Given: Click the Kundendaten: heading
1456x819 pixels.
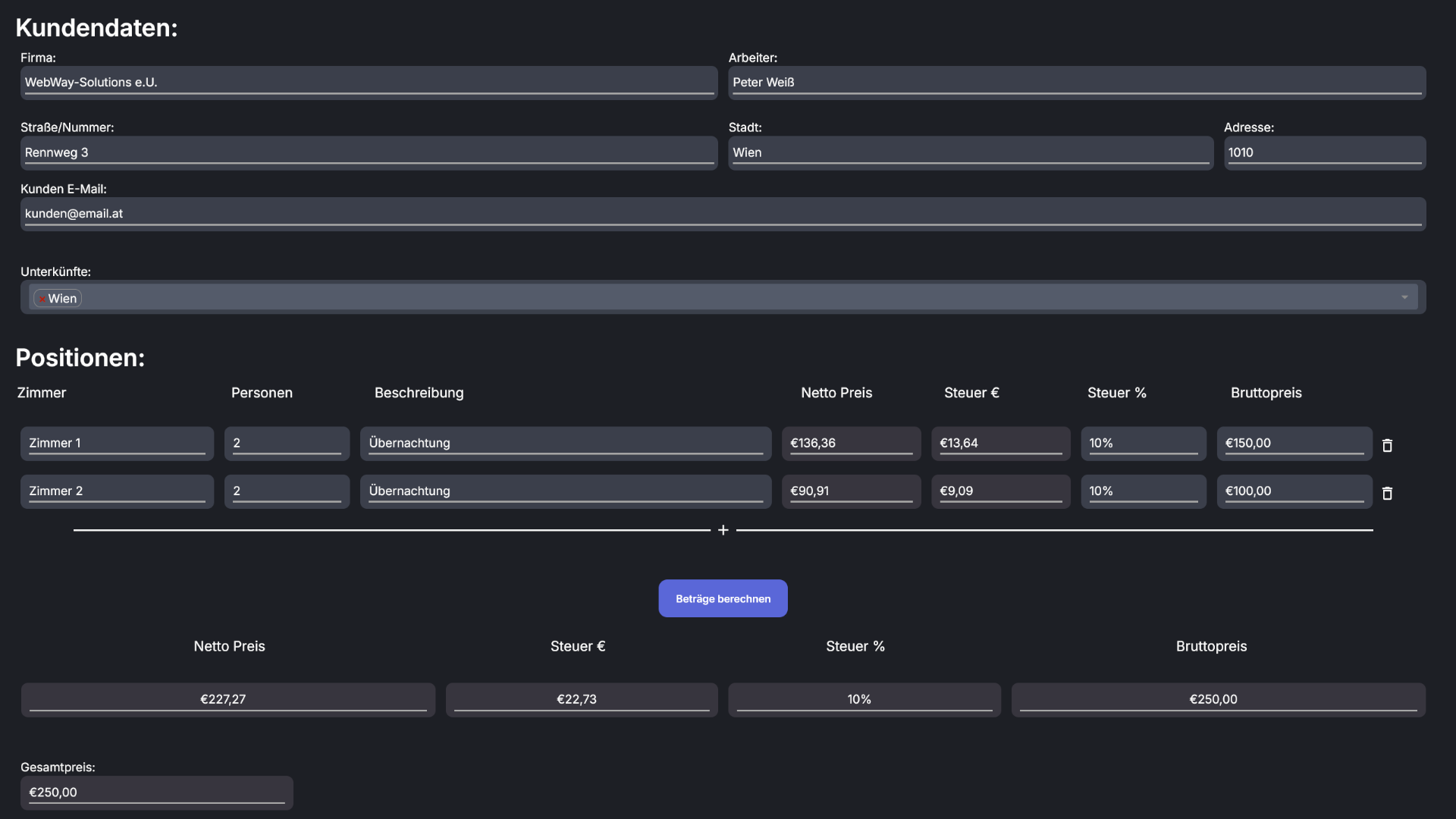Looking at the screenshot, I should coord(96,28).
